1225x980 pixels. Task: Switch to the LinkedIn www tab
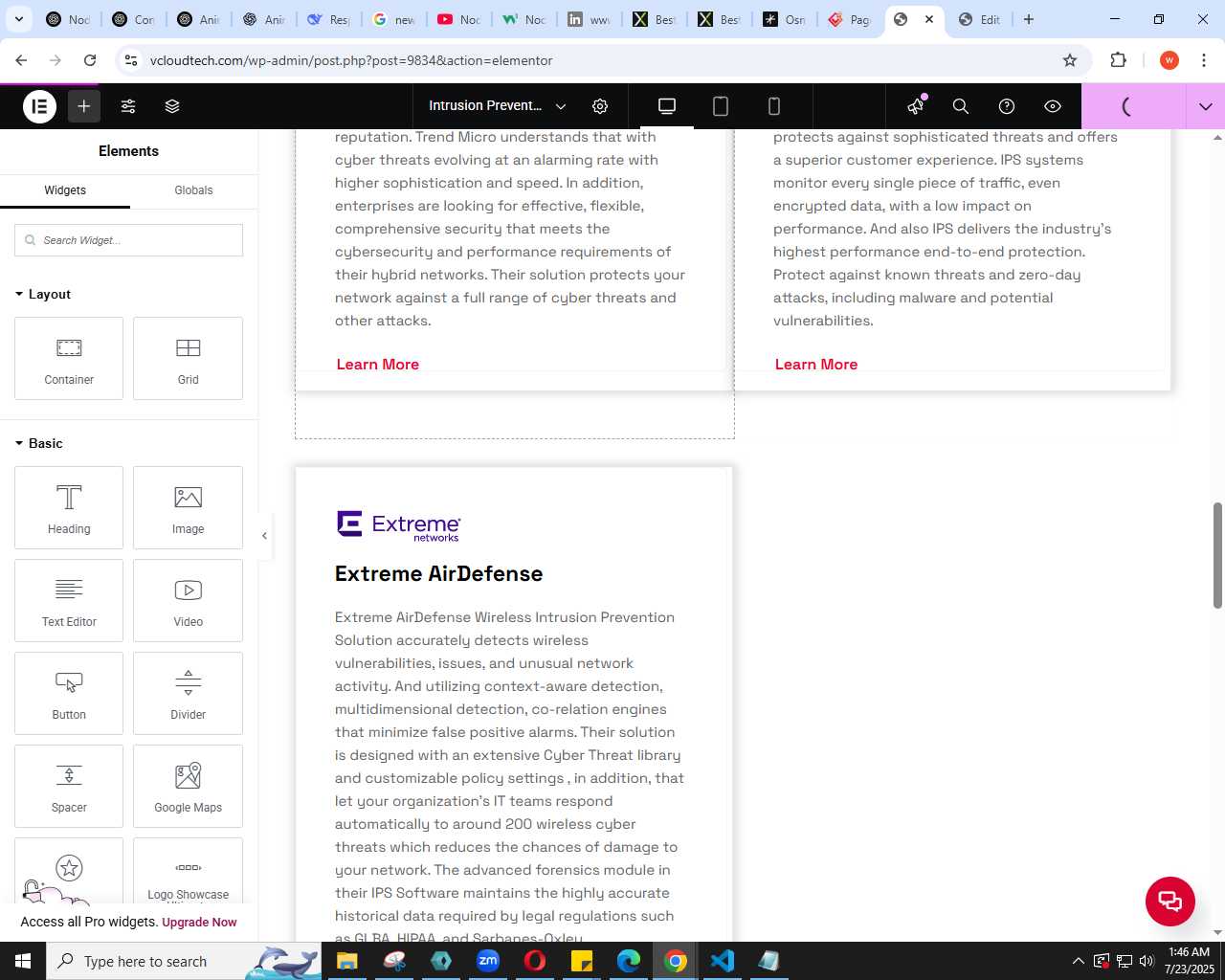point(588,19)
